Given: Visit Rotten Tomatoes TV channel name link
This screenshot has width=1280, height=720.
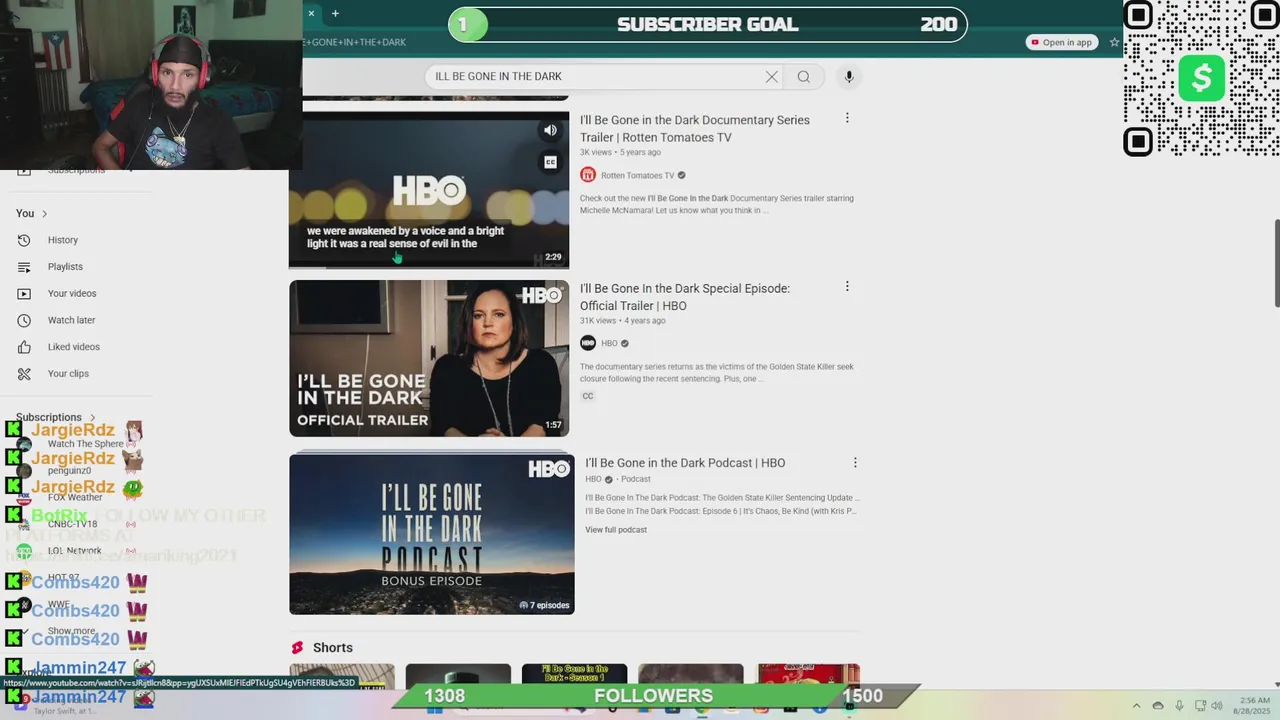Looking at the screenshot, I should [x=637, y=176].
